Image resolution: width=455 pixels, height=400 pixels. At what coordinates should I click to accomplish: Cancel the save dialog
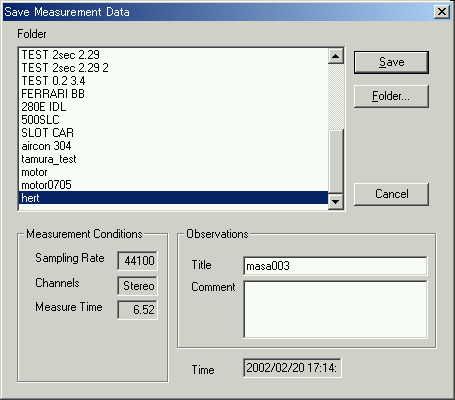tap(391, 194)
